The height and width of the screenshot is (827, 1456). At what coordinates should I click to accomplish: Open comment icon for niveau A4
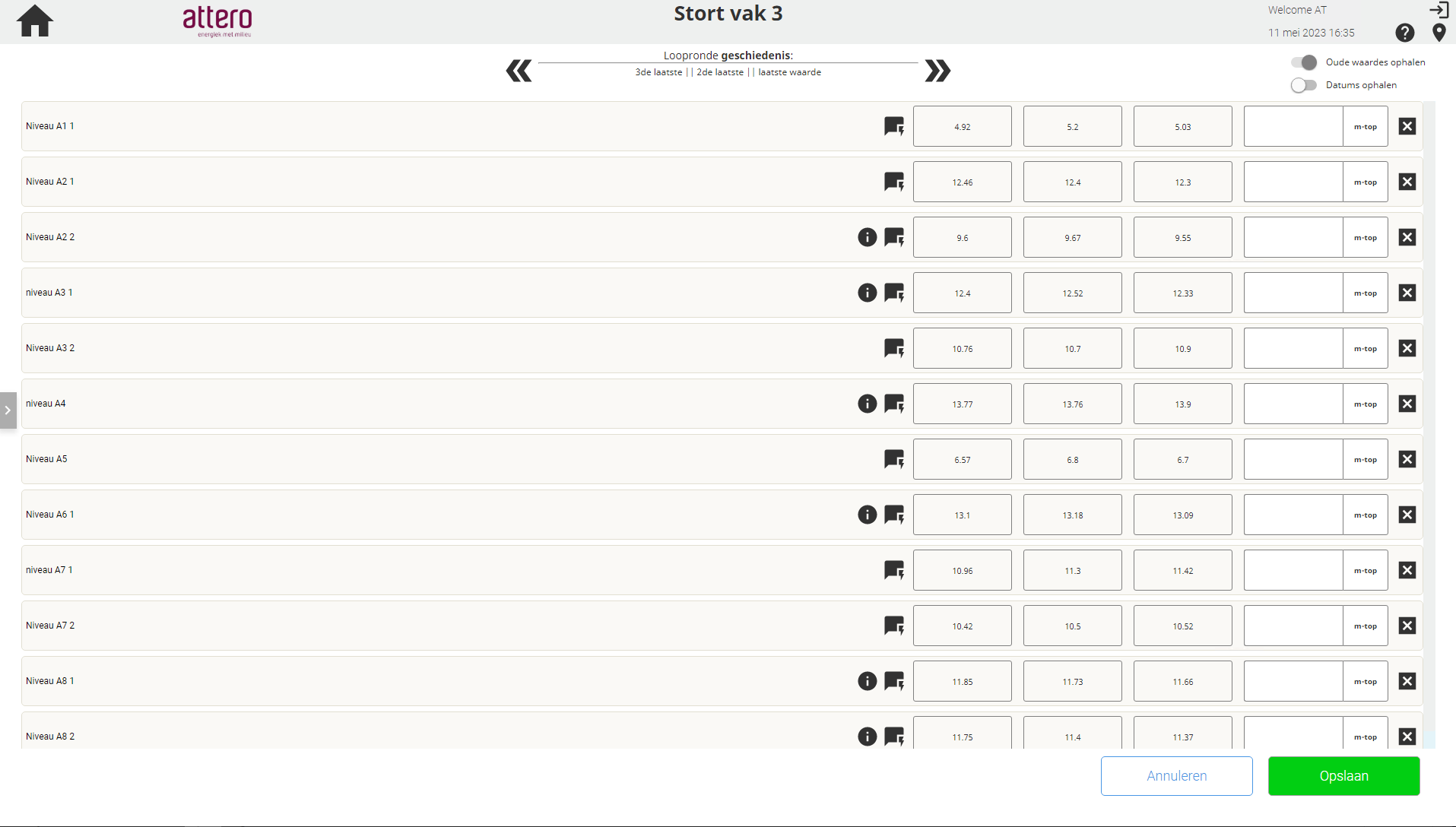pos(894,404)
